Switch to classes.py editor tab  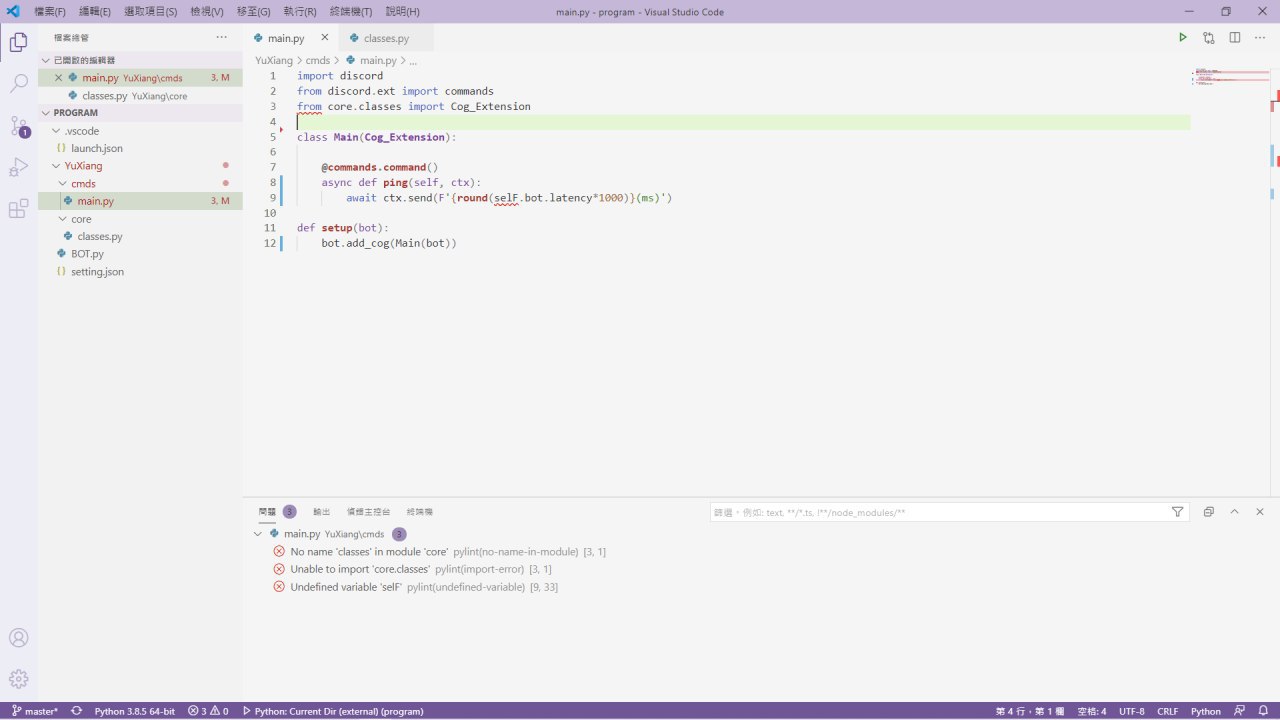386,38
